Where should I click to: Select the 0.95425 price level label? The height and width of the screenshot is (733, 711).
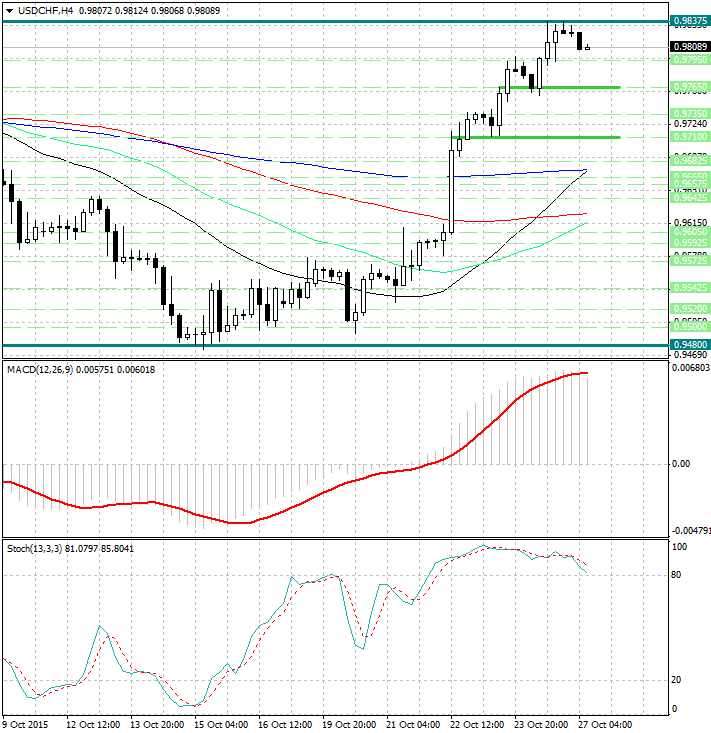690,288
